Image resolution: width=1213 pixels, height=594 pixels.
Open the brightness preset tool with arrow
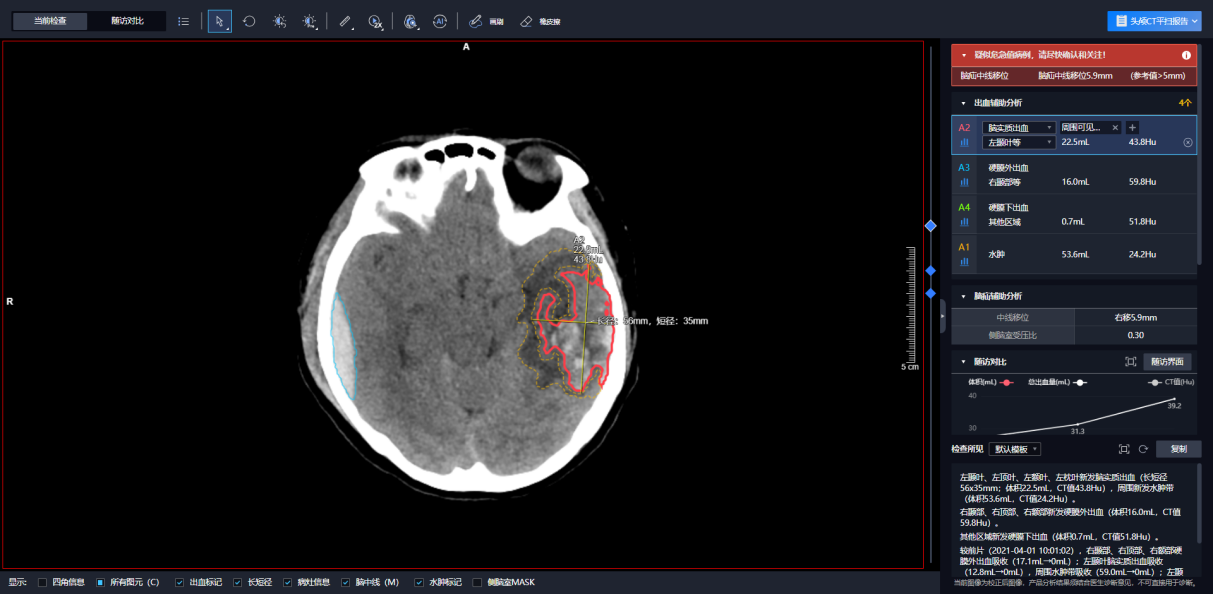310,21
